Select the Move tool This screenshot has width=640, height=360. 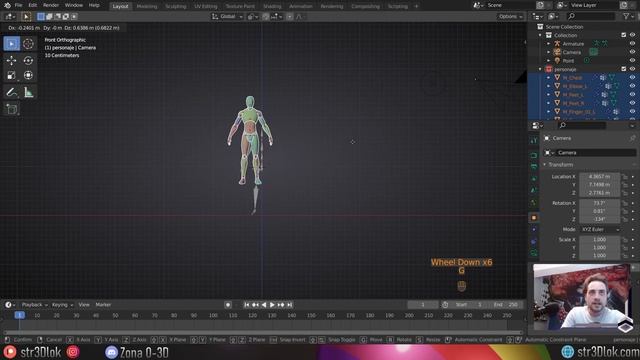pyautogui.click(x=11, y=60)
